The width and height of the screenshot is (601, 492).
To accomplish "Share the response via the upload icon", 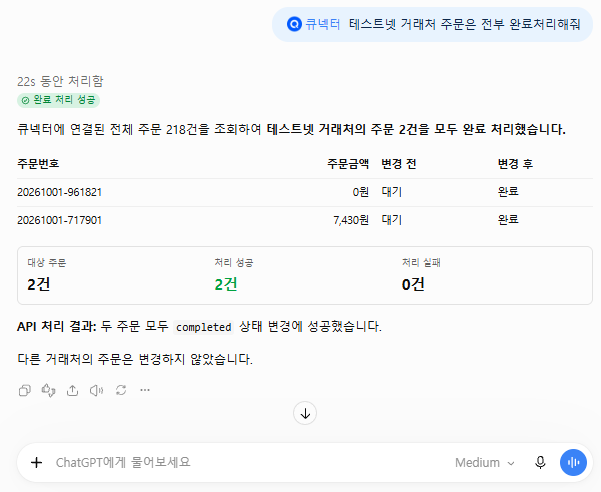I will point(72,390).
